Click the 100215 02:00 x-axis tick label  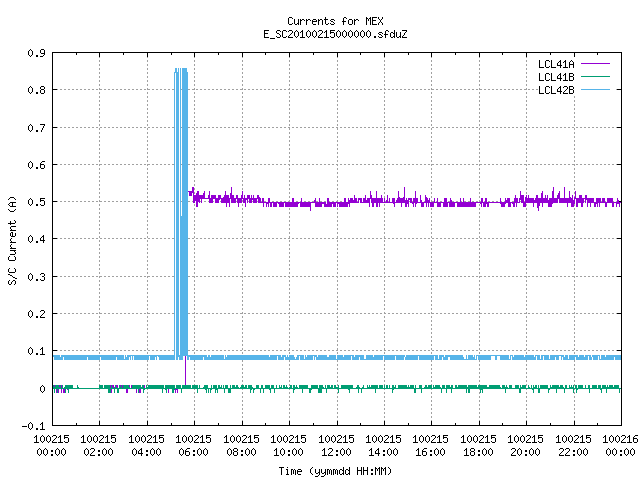98,446
